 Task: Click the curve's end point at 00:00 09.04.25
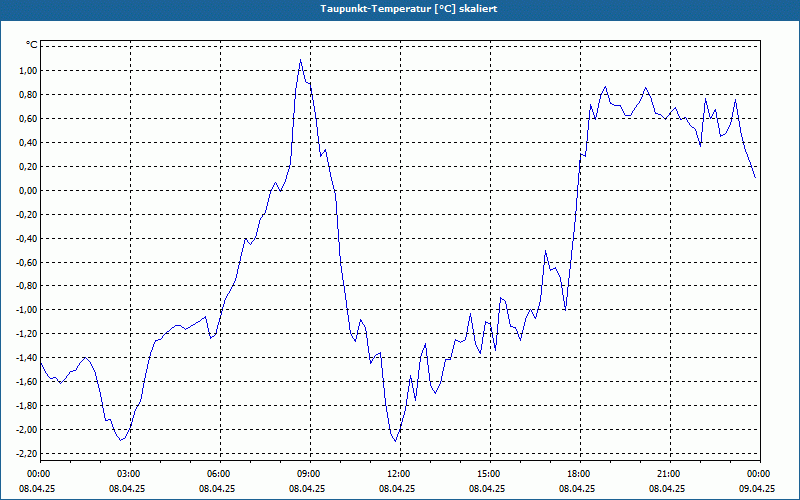point(755,178)
